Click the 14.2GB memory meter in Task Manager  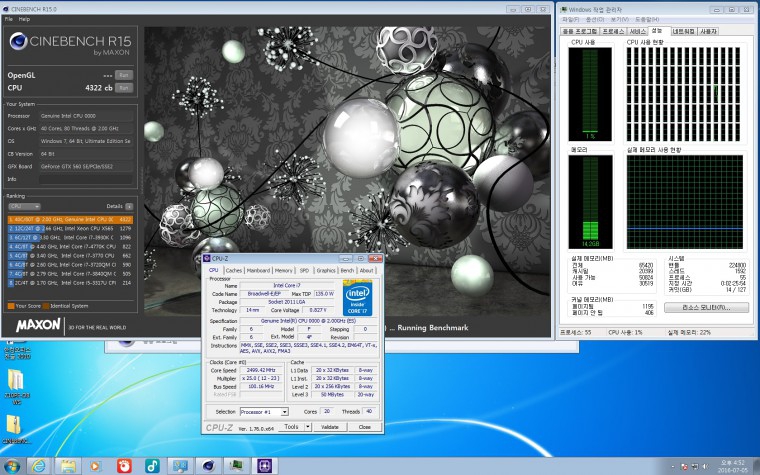point(590,202)
